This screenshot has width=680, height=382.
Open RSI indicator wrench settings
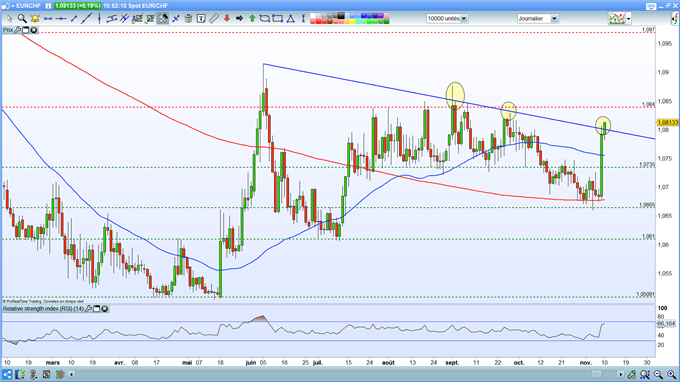[x=88, y=309]
